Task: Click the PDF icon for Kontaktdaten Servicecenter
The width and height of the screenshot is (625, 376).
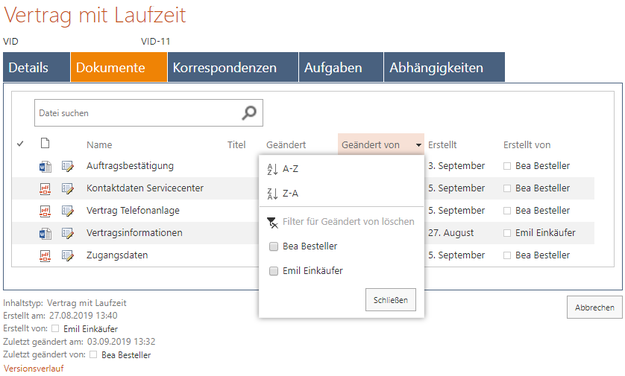Action: point(45,189)
